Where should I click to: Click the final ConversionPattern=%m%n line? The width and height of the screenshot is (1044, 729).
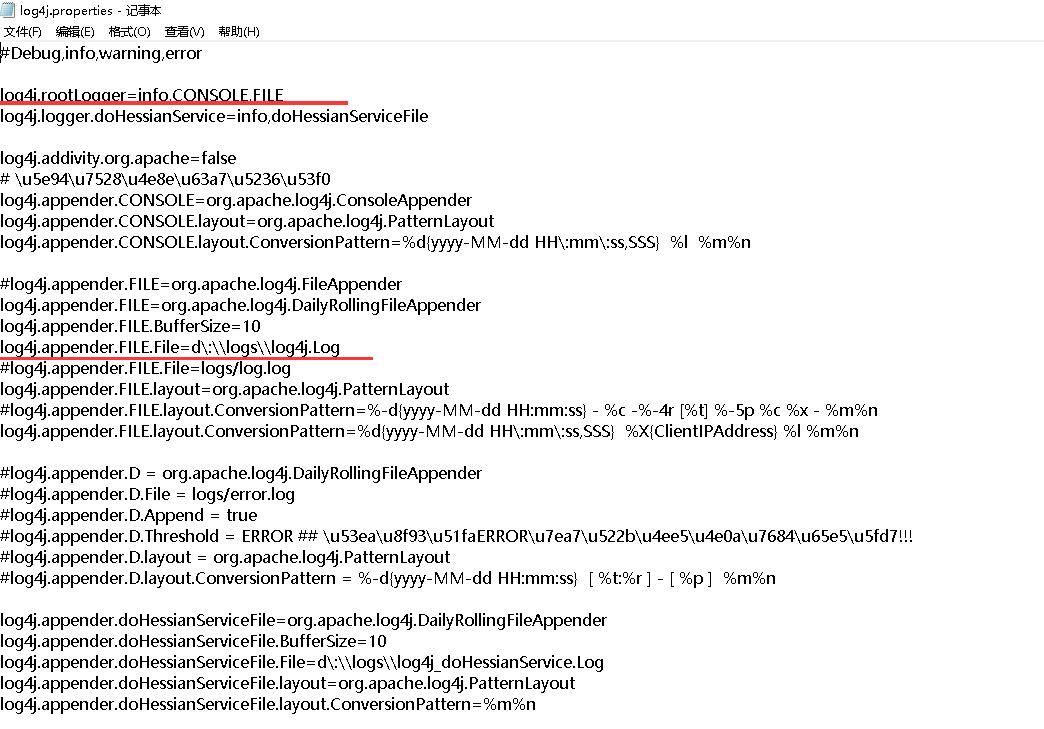268,704
